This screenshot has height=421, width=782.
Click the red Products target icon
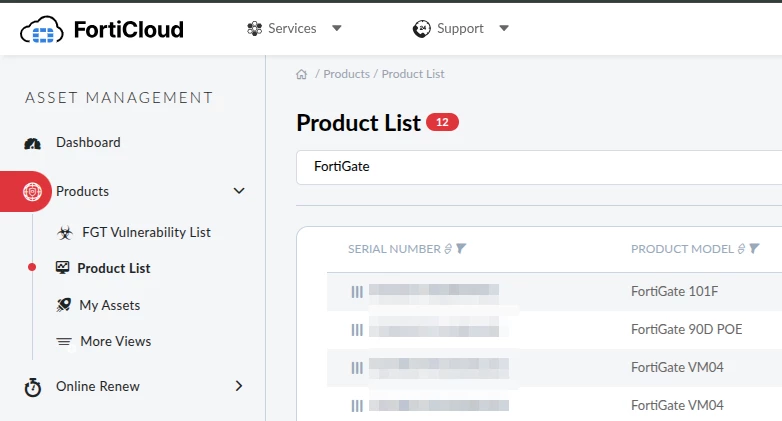coord(32,192)
